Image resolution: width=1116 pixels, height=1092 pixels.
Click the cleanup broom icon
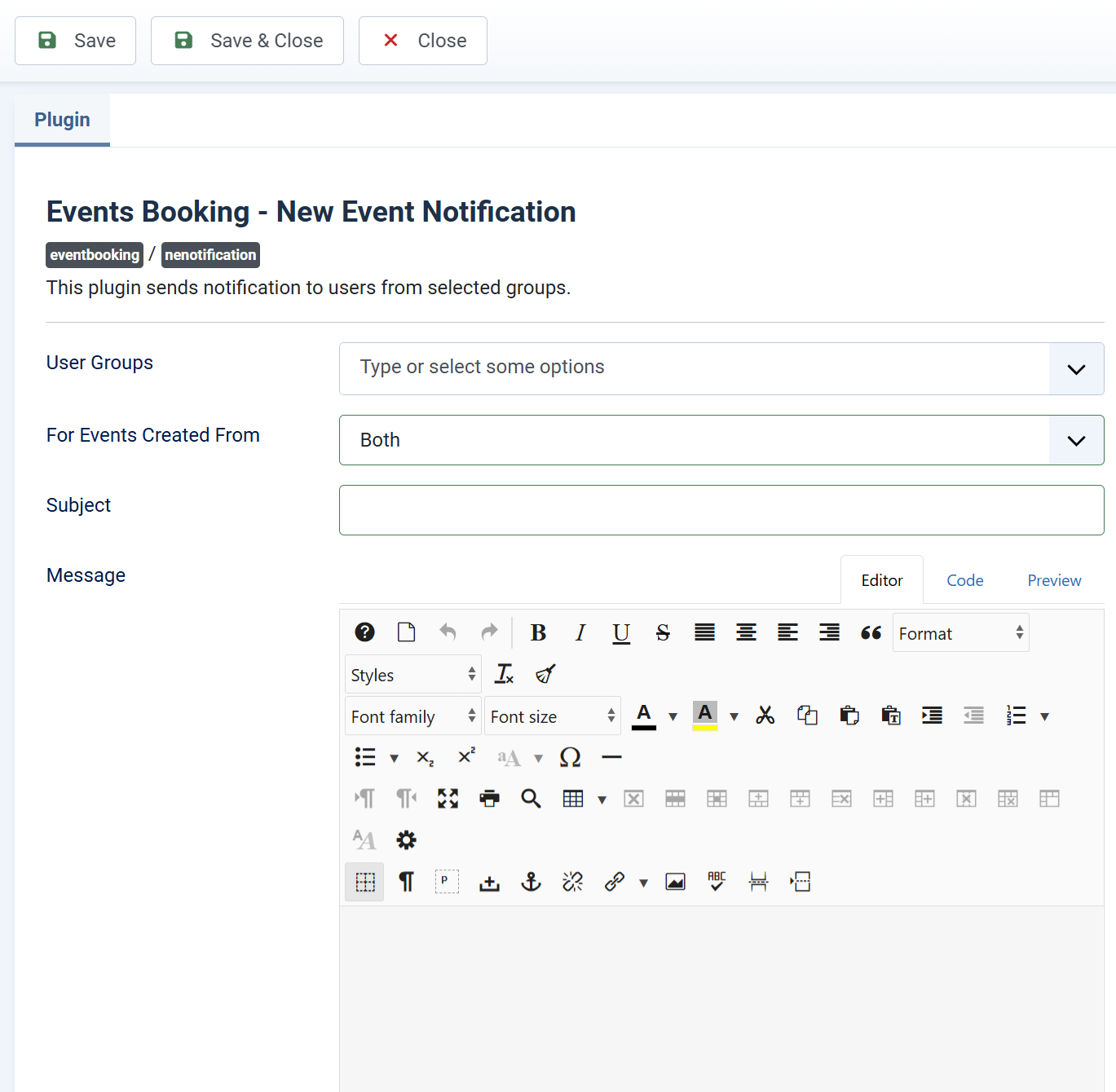point(545,674)
